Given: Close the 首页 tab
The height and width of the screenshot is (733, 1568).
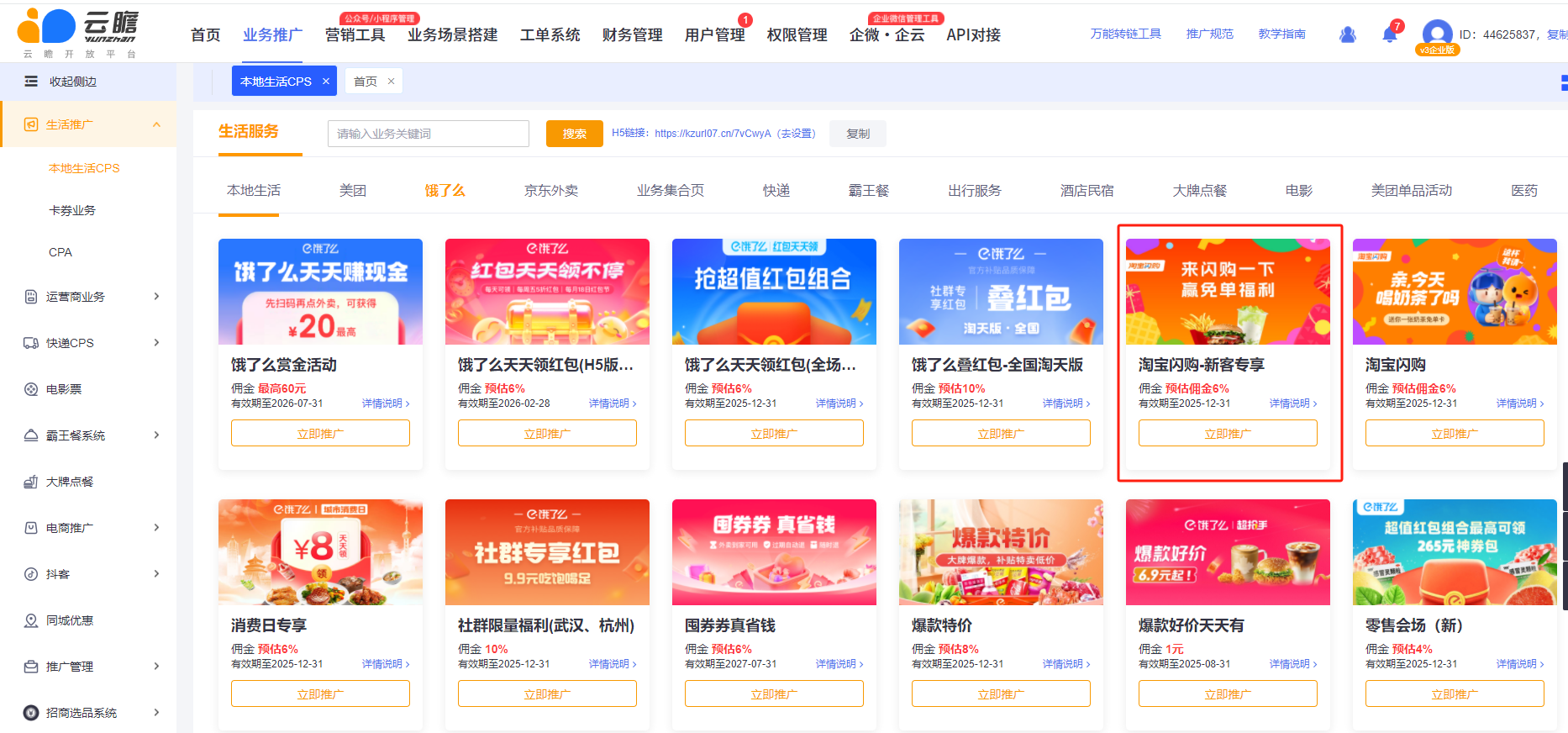Looking at the screenshot, I should (391, 82).
